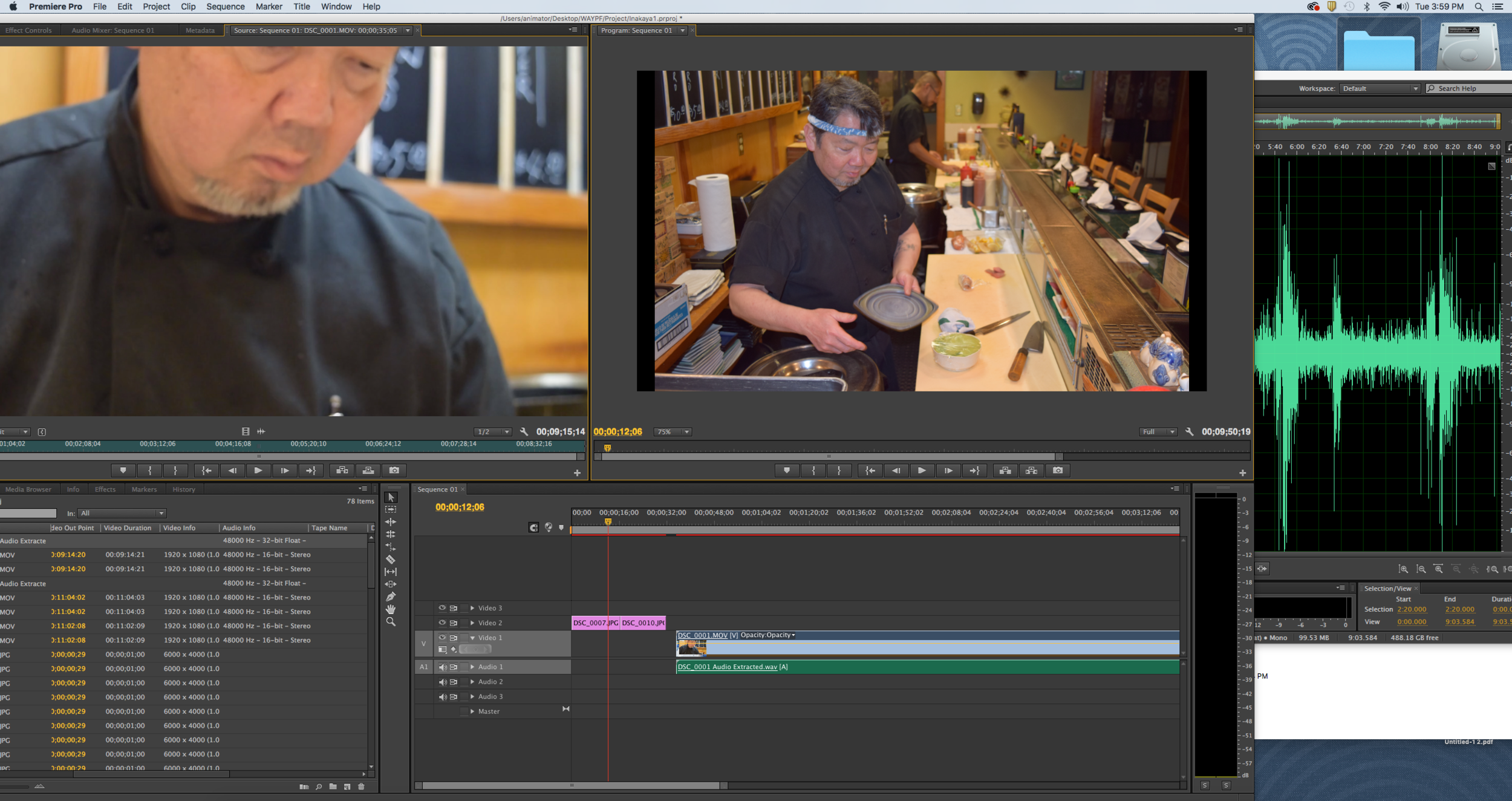
Task: Switch to the Effect Controls tab
Action: coord(28,30)
